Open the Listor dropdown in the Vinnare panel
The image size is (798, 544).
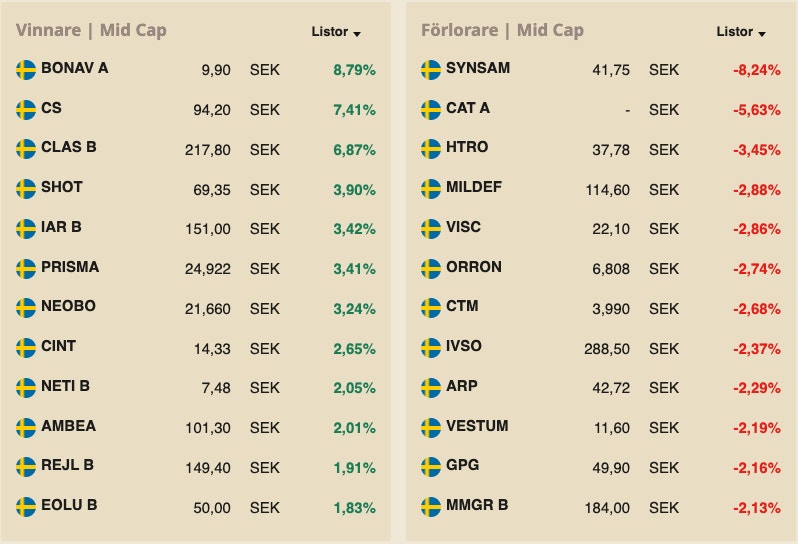(336, 32)
